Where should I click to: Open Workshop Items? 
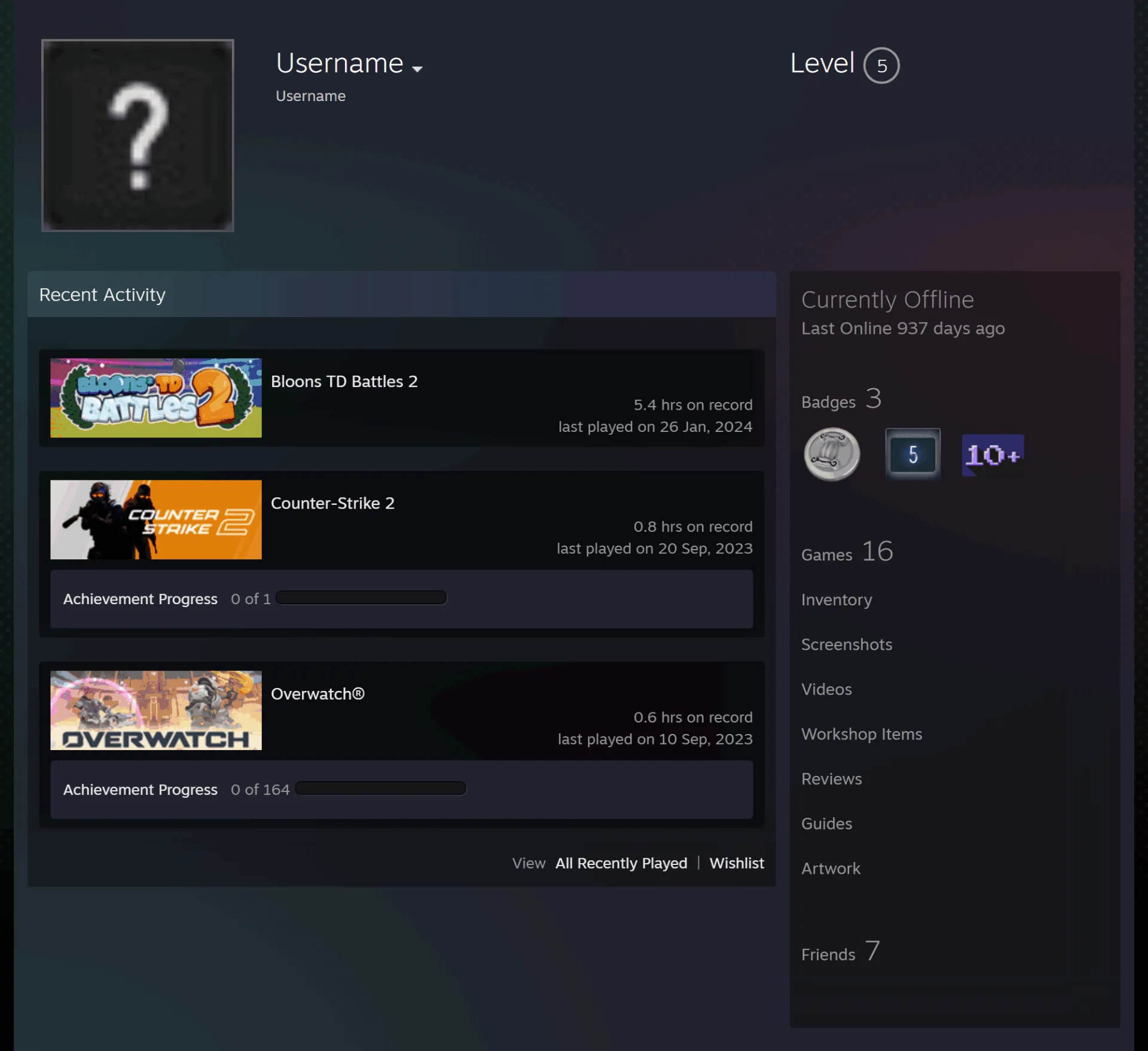coord(862,734)
